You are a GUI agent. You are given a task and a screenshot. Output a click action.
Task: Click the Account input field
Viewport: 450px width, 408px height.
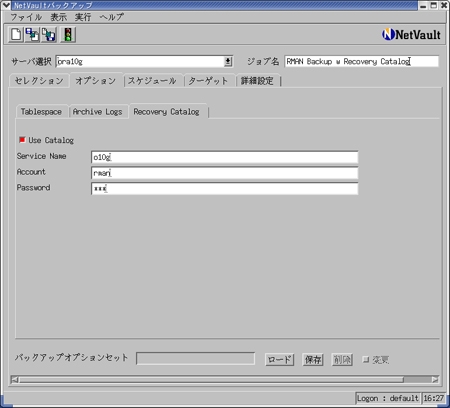click(224, 173)
